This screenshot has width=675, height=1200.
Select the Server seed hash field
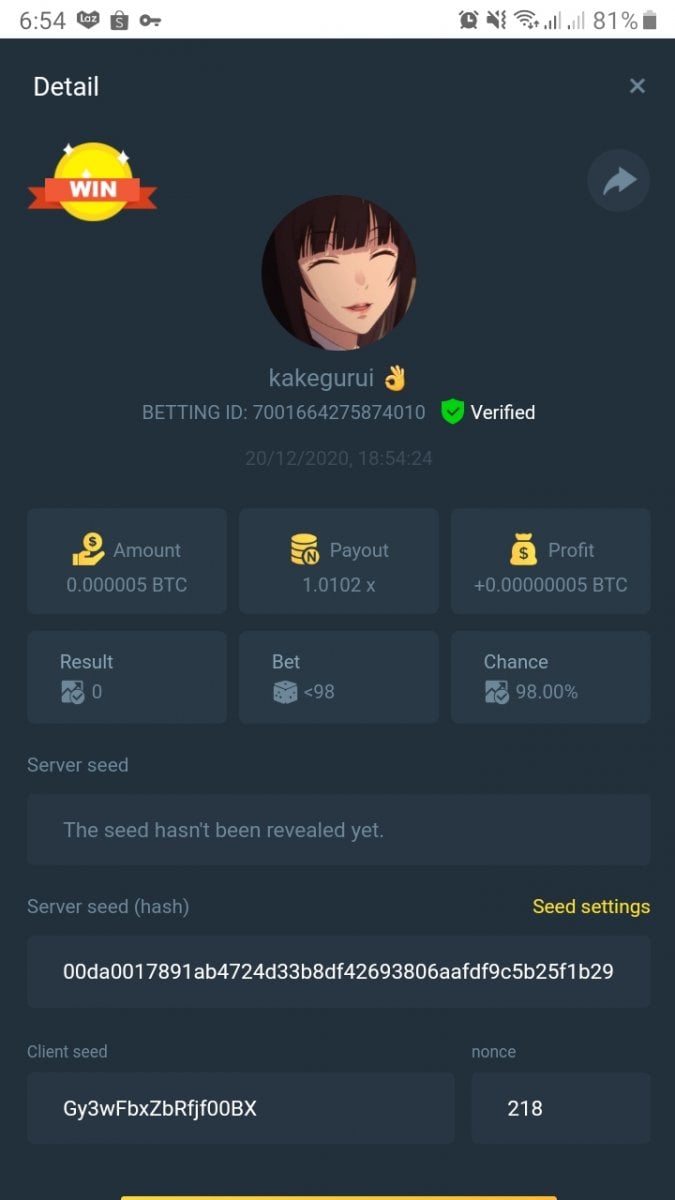(338, 971)
